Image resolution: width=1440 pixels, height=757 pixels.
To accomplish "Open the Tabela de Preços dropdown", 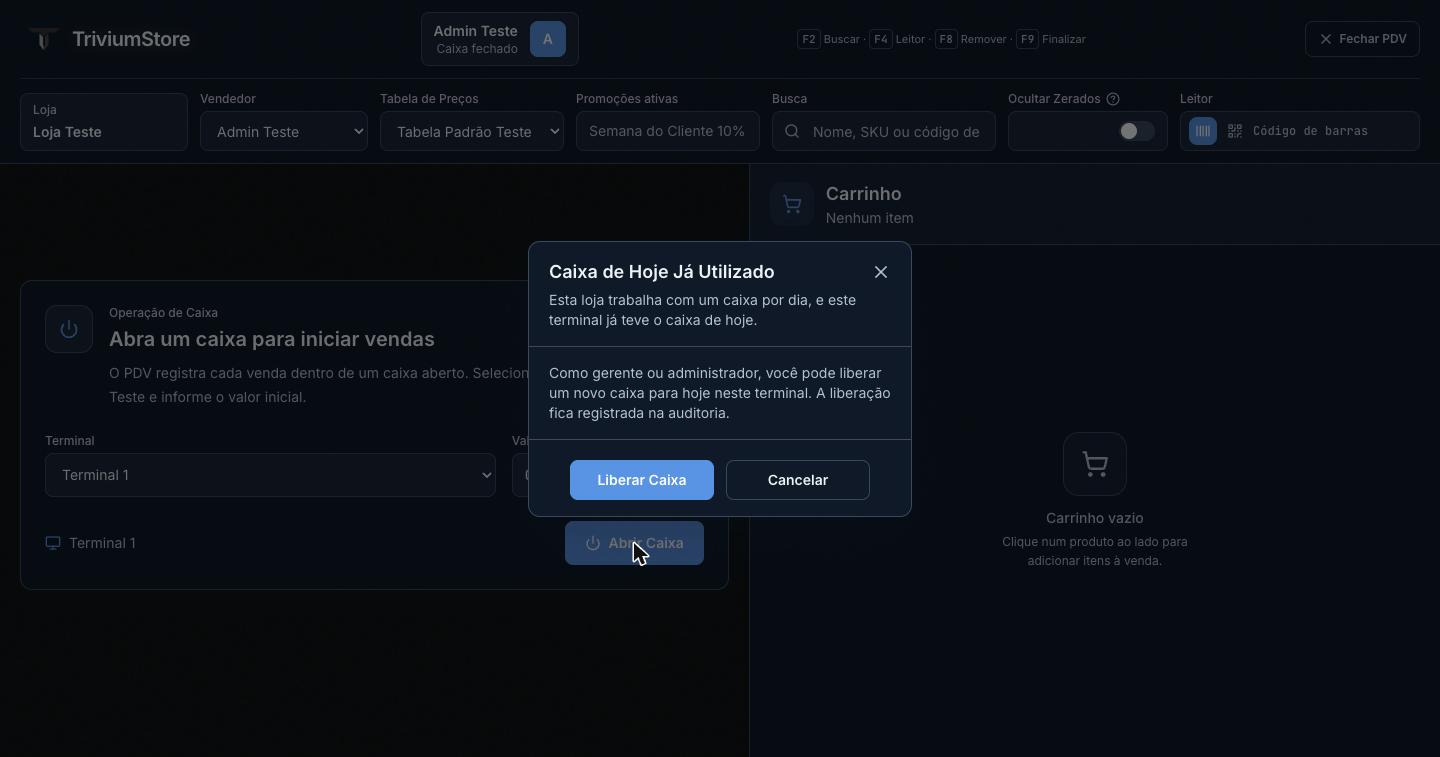I will [472, 131].
